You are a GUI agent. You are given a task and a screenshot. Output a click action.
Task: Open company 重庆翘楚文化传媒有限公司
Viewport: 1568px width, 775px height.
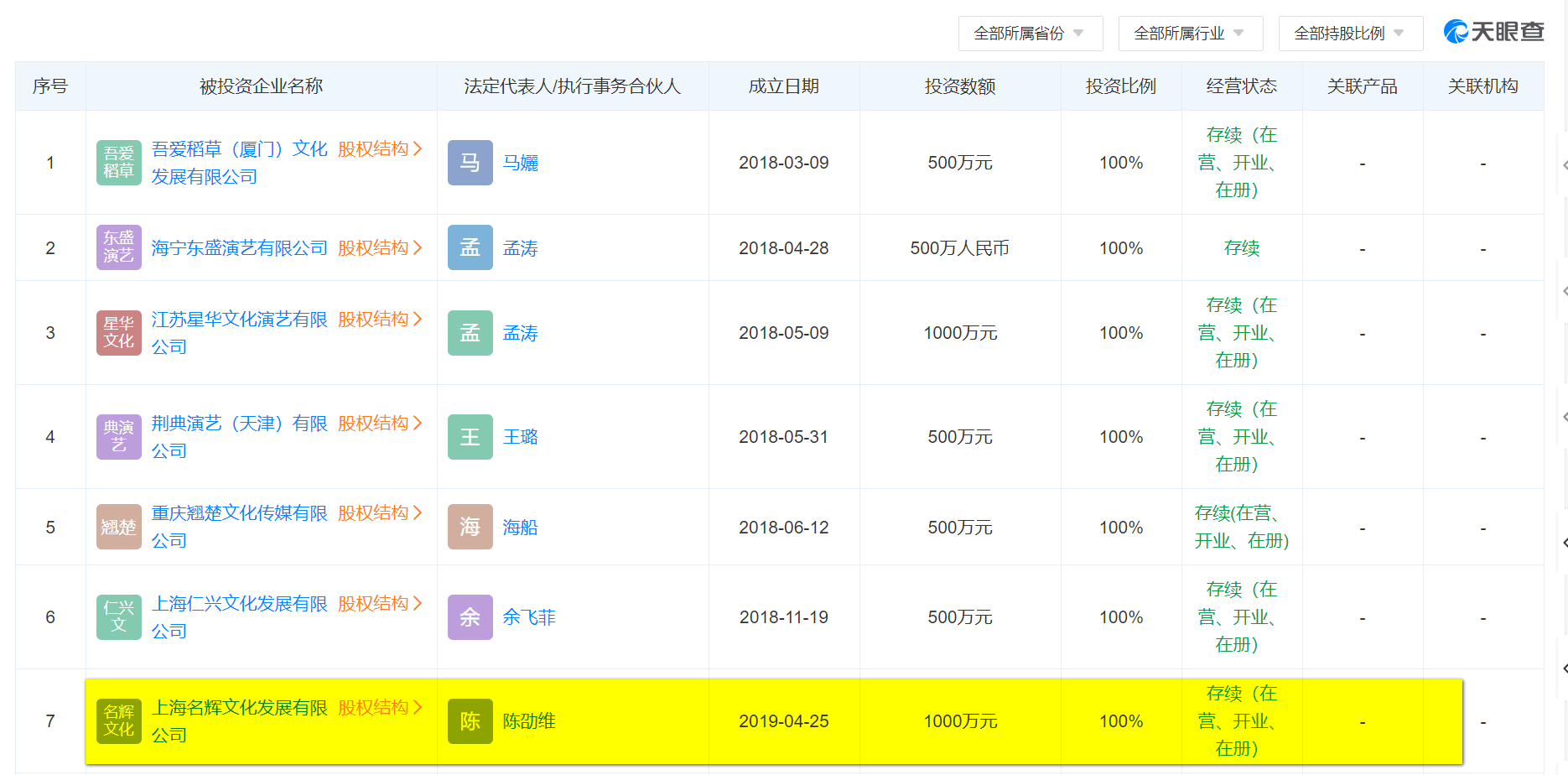click(239, 527)
